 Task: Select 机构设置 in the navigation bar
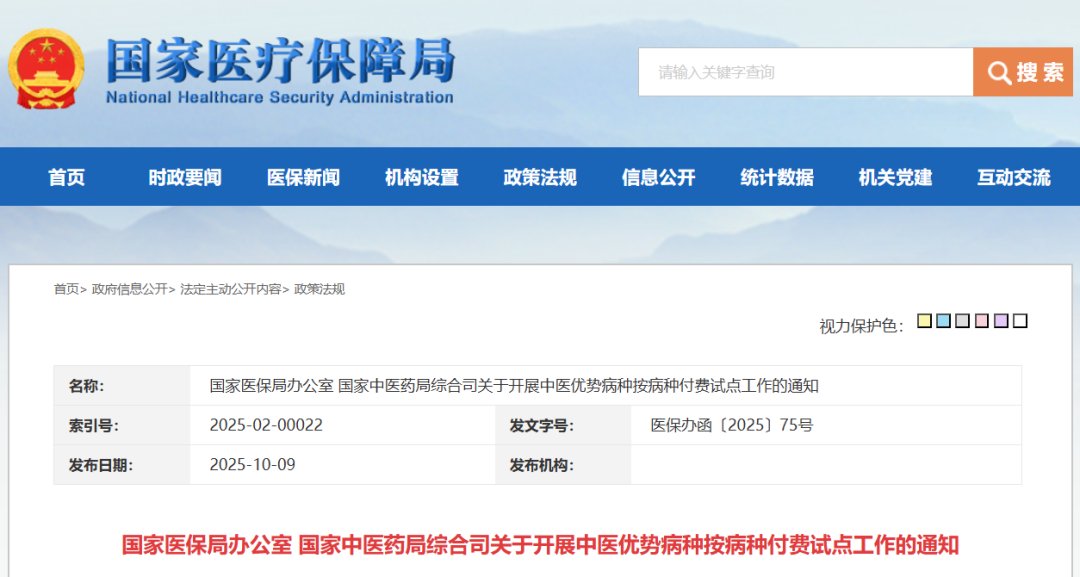pyautogui.click(x=422, y=178)
